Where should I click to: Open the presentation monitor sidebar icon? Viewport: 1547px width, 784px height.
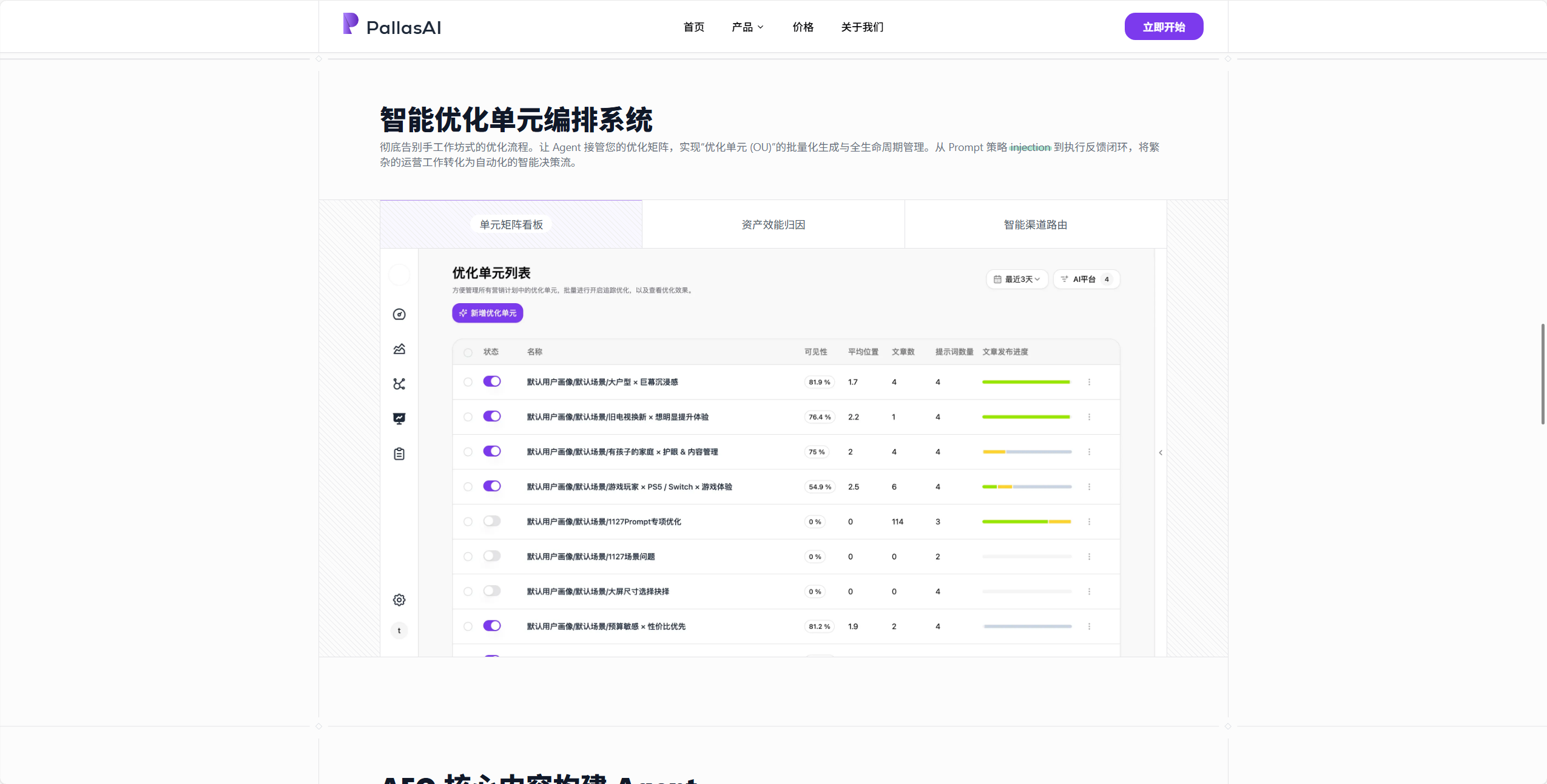point(399,419)
